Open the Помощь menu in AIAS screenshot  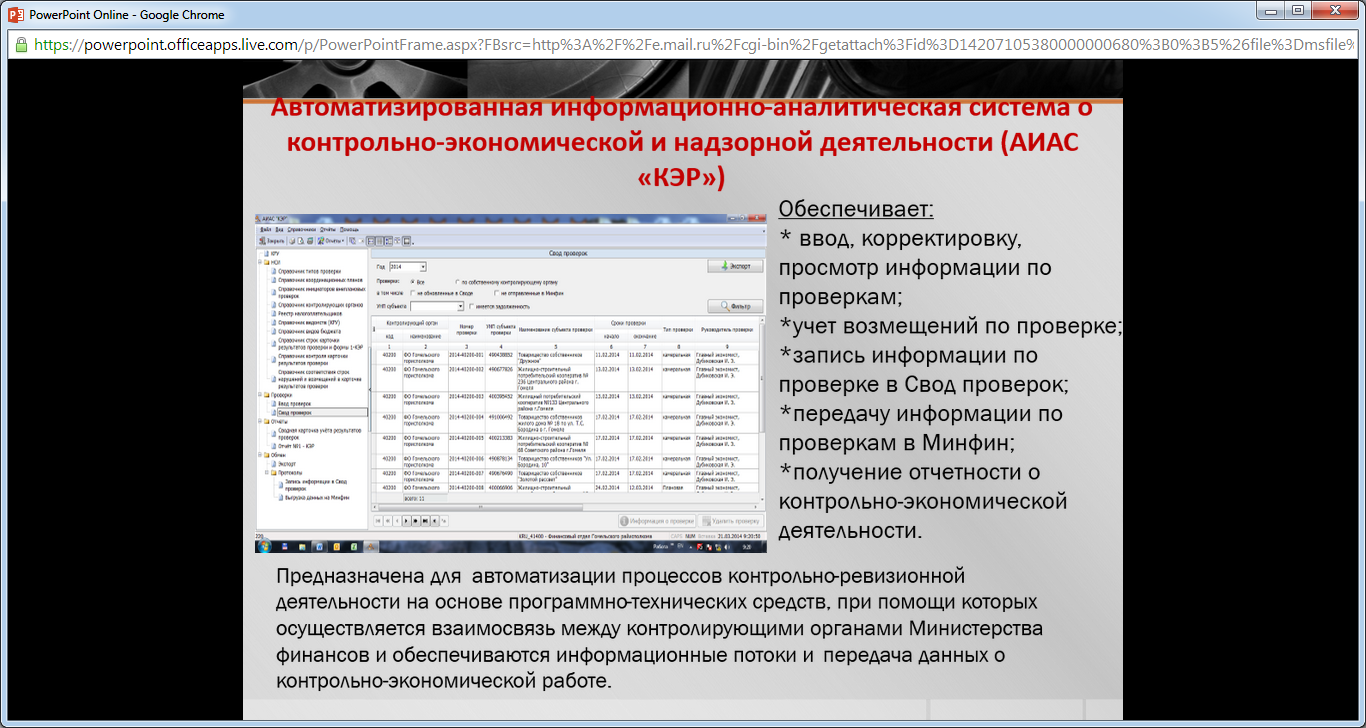point(349,229)
